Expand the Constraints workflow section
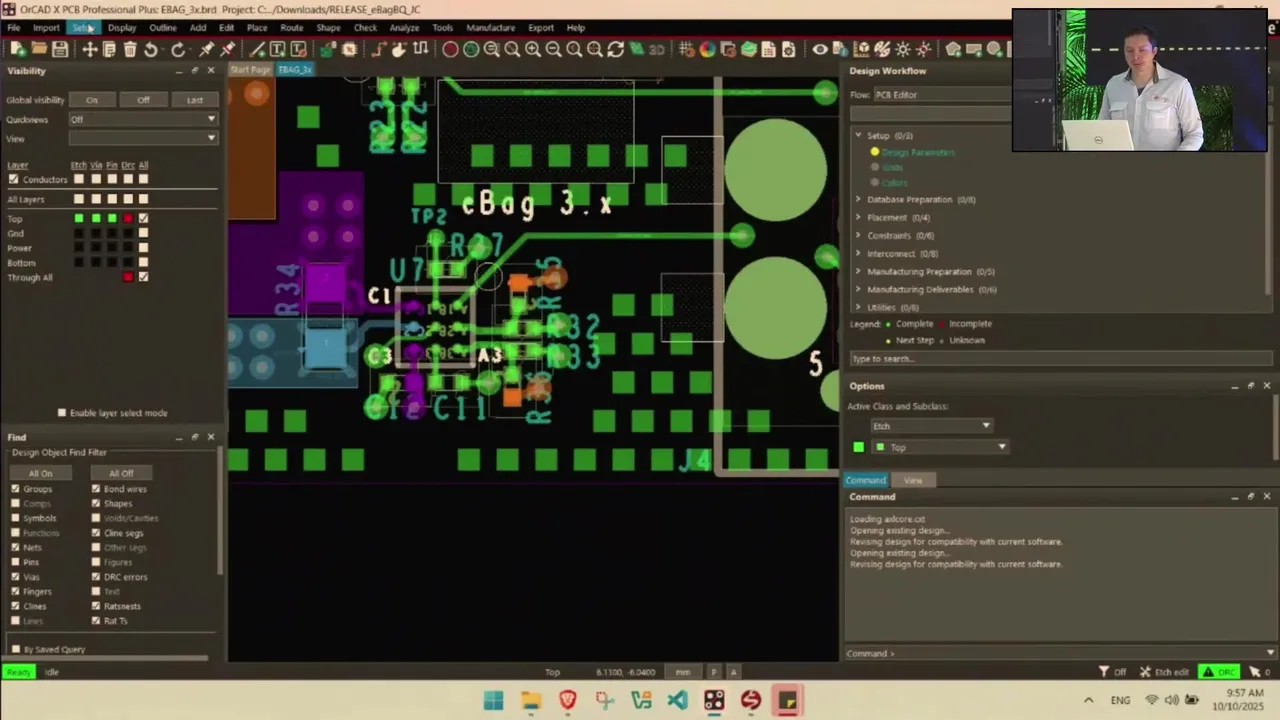Viewport: 1280px width, 720px height. point(858,235)
